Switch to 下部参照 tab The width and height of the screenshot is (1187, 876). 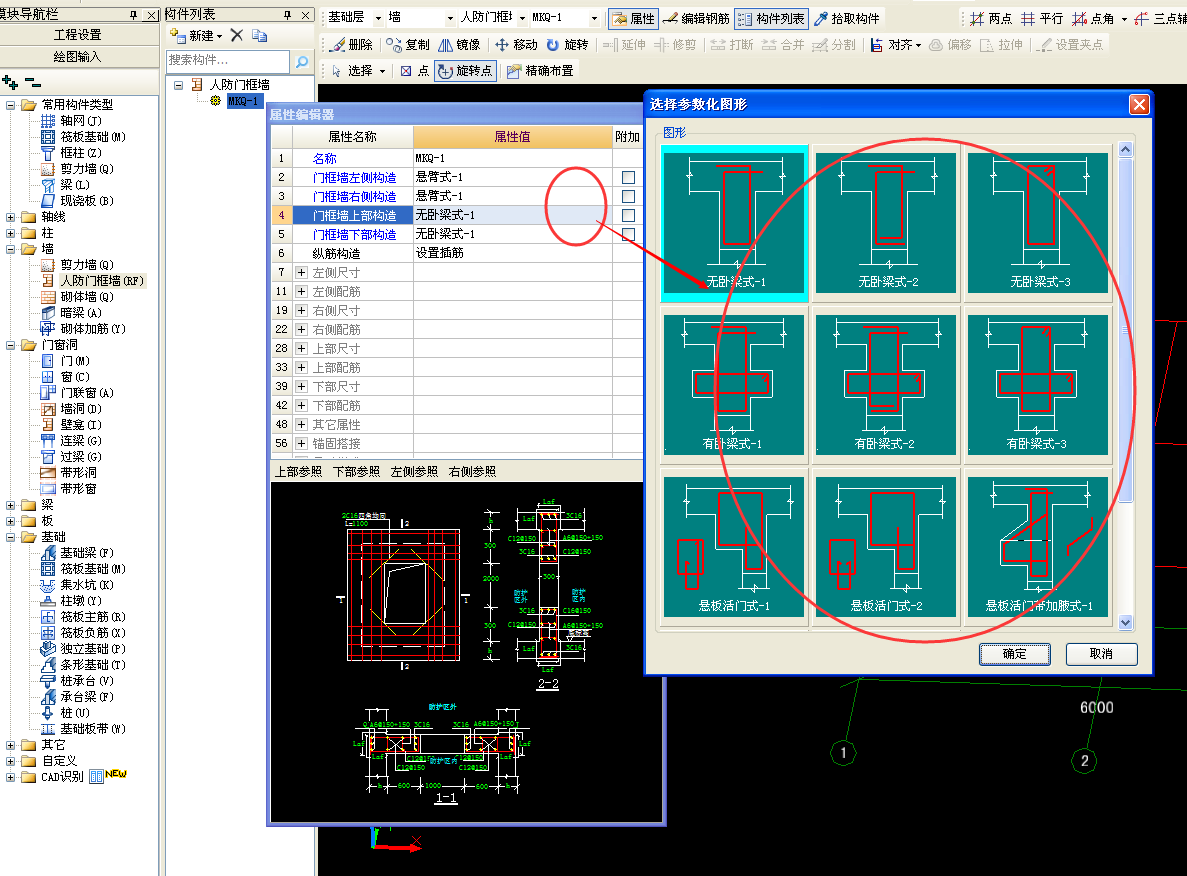357,472
